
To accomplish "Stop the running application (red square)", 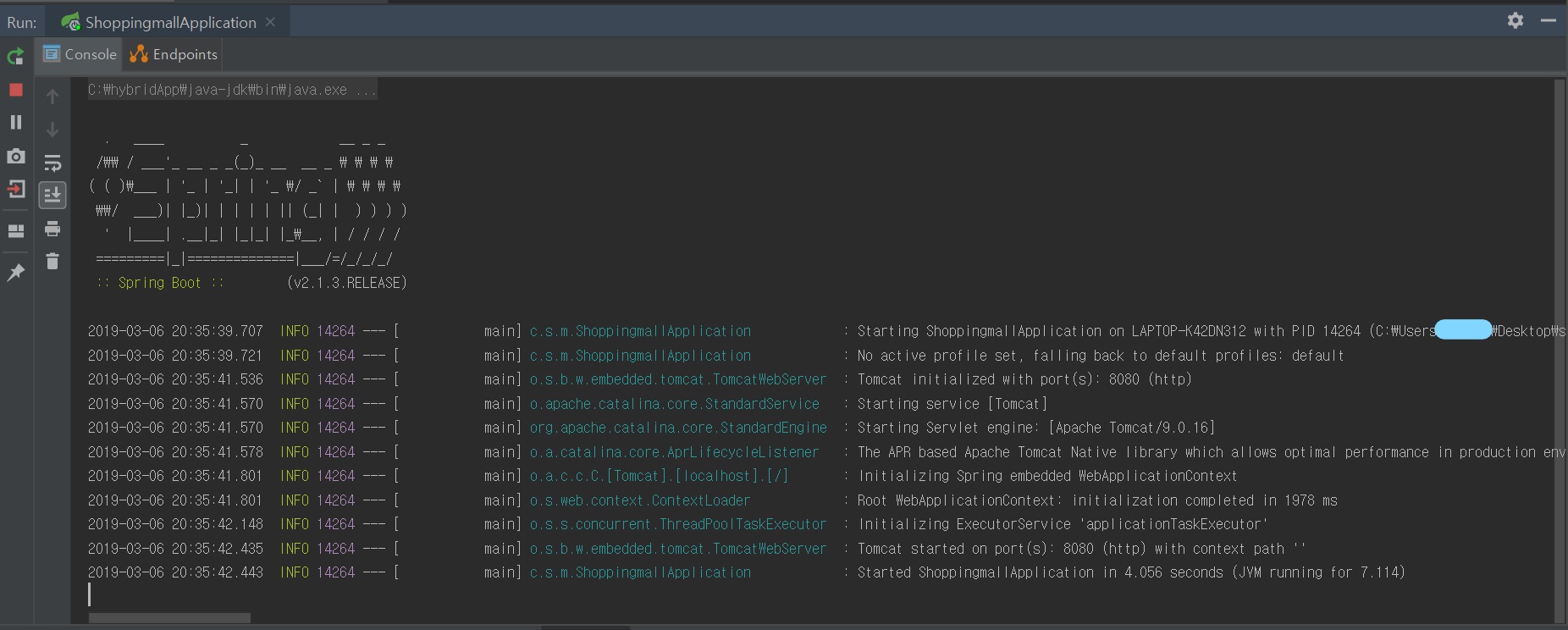I will [15, 90].
